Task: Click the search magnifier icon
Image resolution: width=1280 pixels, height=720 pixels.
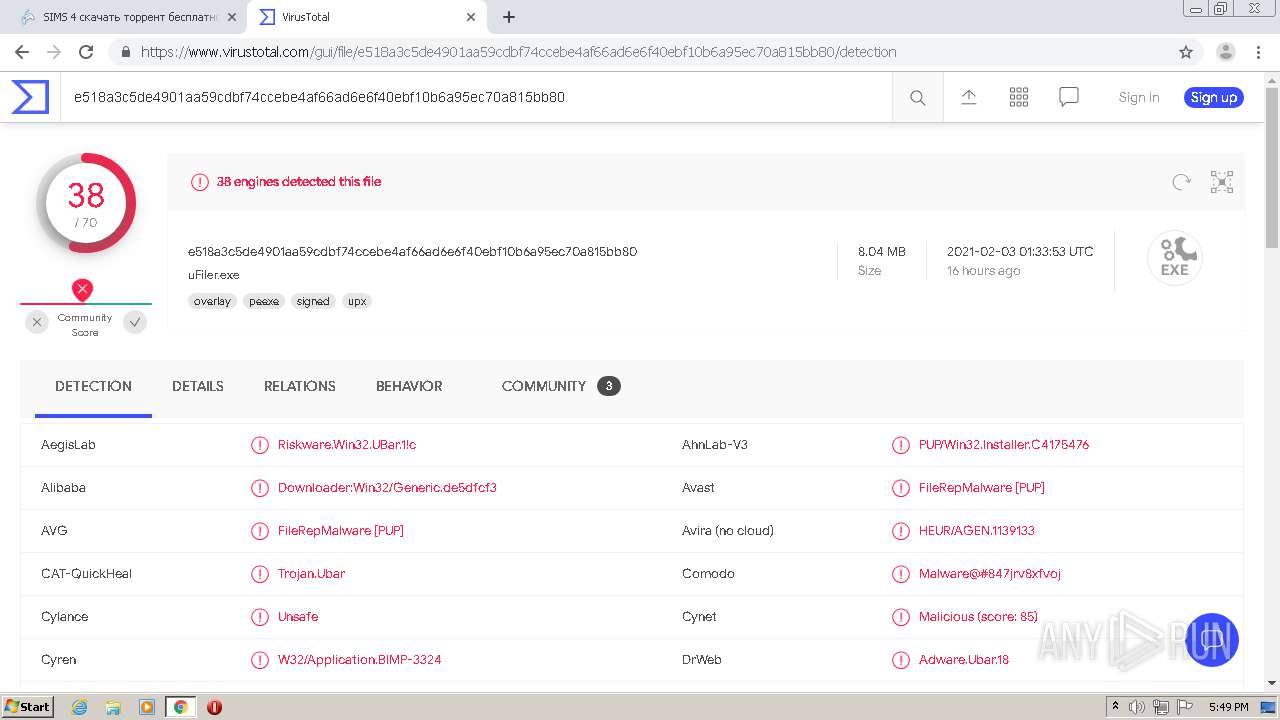Action: [x=917, y=97]
